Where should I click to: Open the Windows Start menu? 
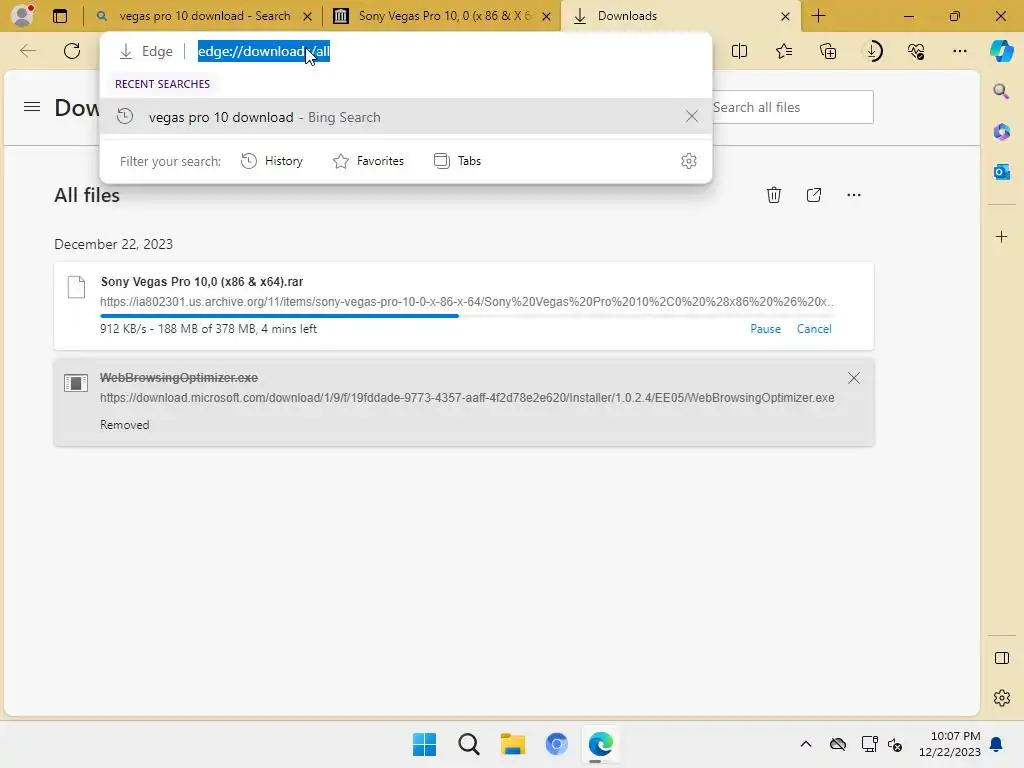coord(424,744)
